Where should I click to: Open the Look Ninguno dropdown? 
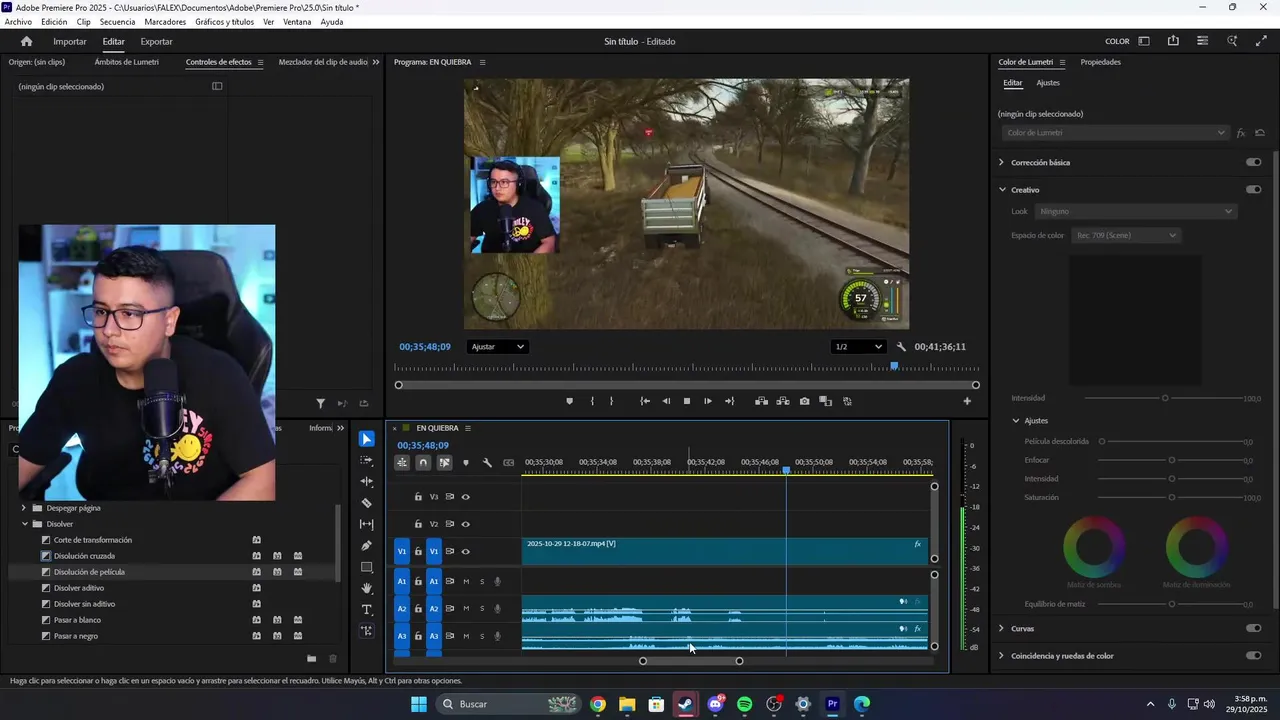pyautogui.click(x=1136, y=211)
